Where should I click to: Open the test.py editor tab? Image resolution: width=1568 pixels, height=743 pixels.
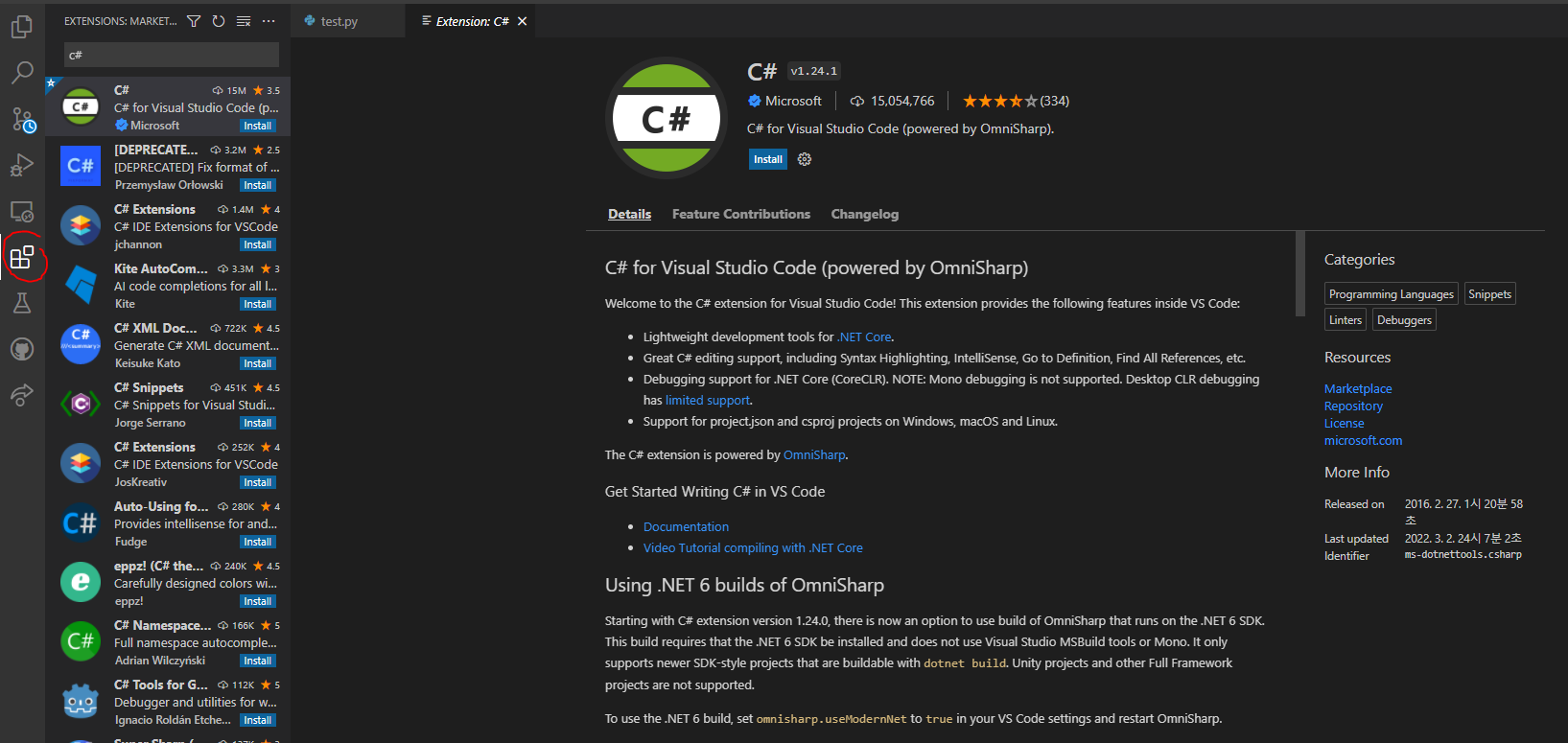click(339, 21)
